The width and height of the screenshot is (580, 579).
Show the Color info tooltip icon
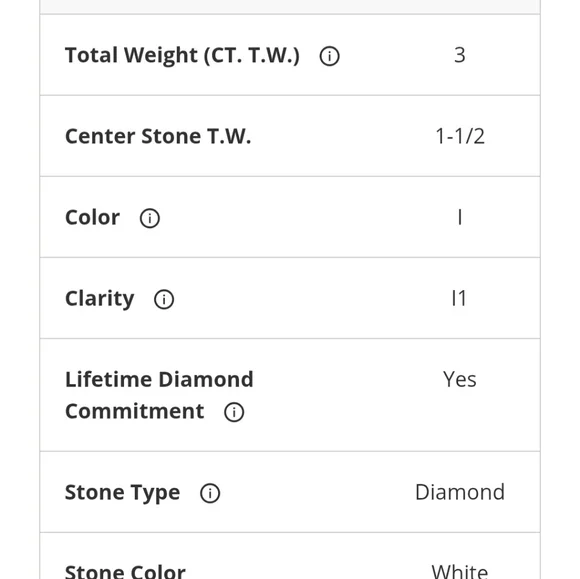click(150, 218)
